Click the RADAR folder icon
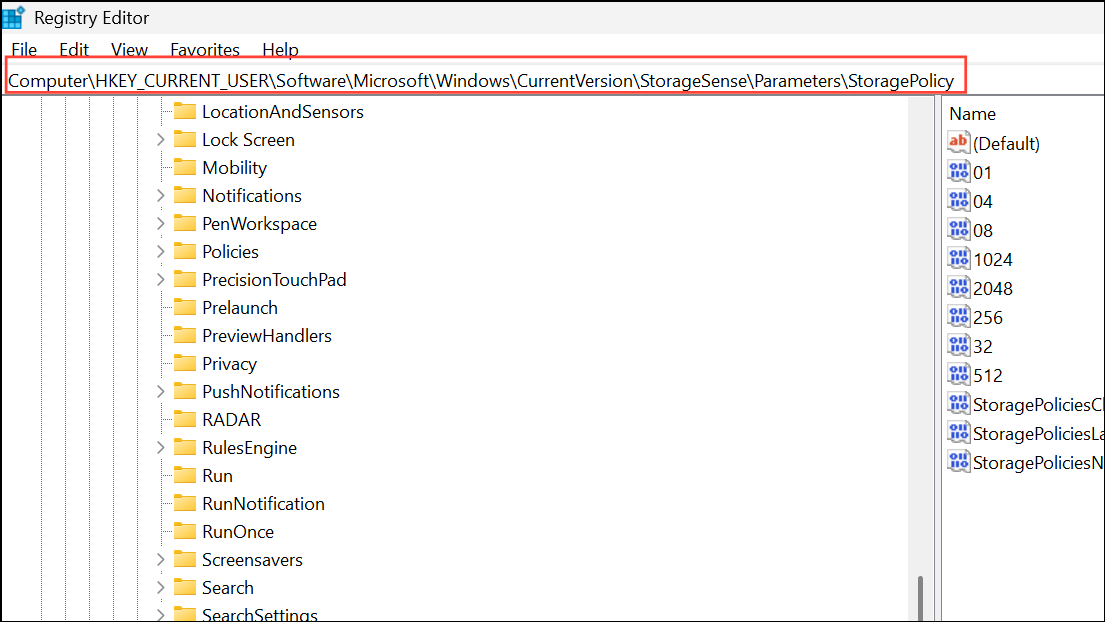 [185, 419]
